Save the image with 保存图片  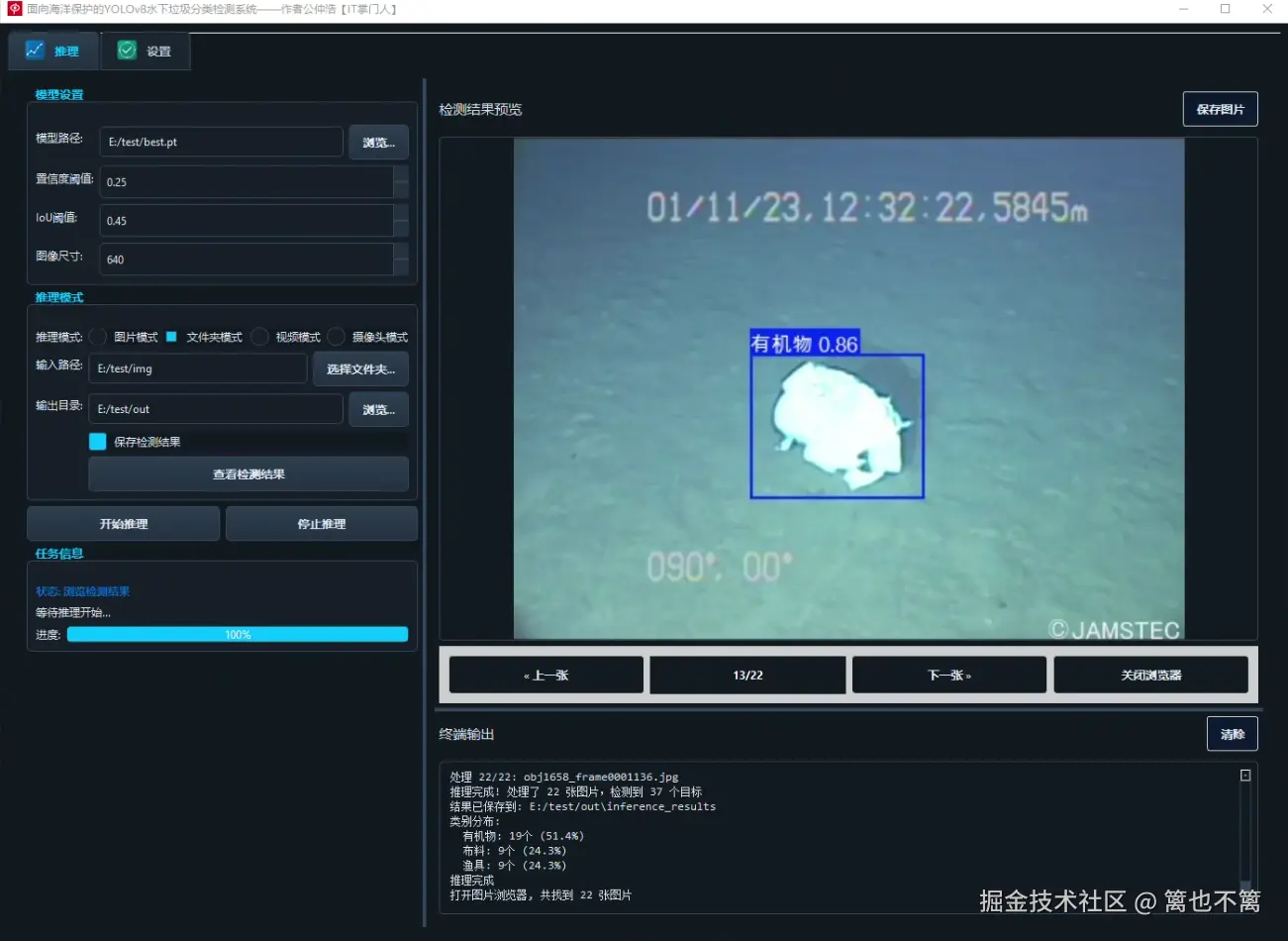pos(1220,109)
